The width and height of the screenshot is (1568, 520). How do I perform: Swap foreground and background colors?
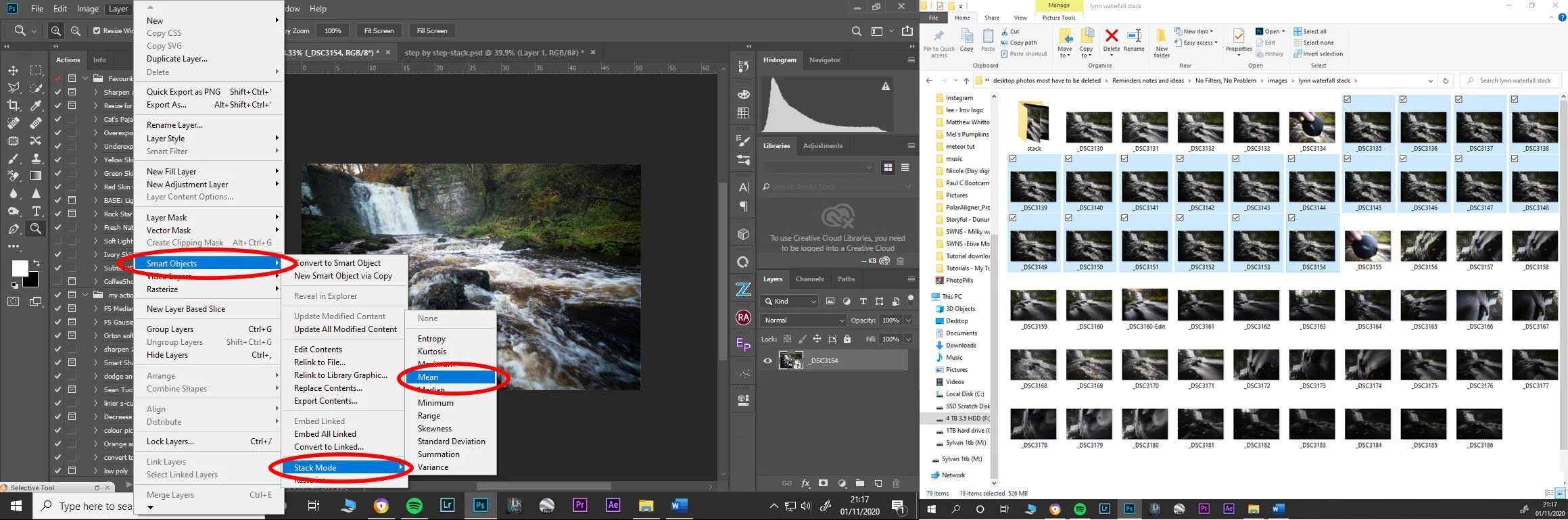coord(36,263)
